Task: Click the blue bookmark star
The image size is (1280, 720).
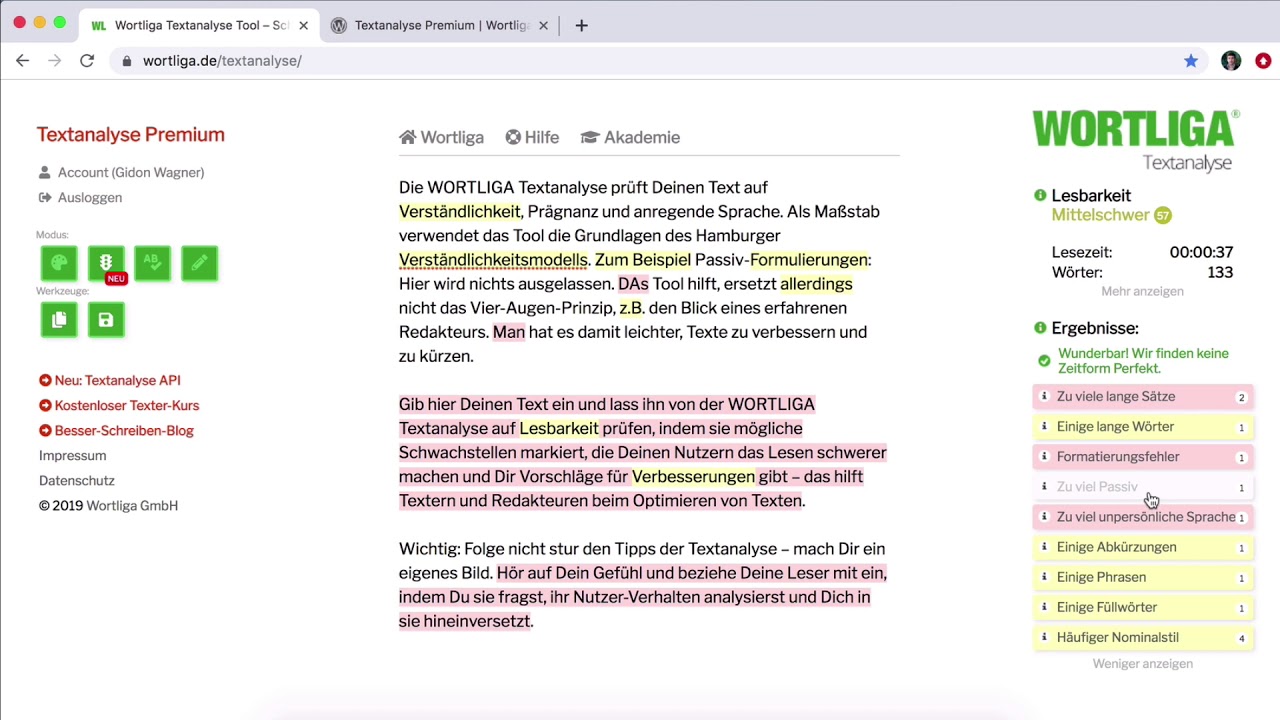Action: click(x=1191, y=61)
